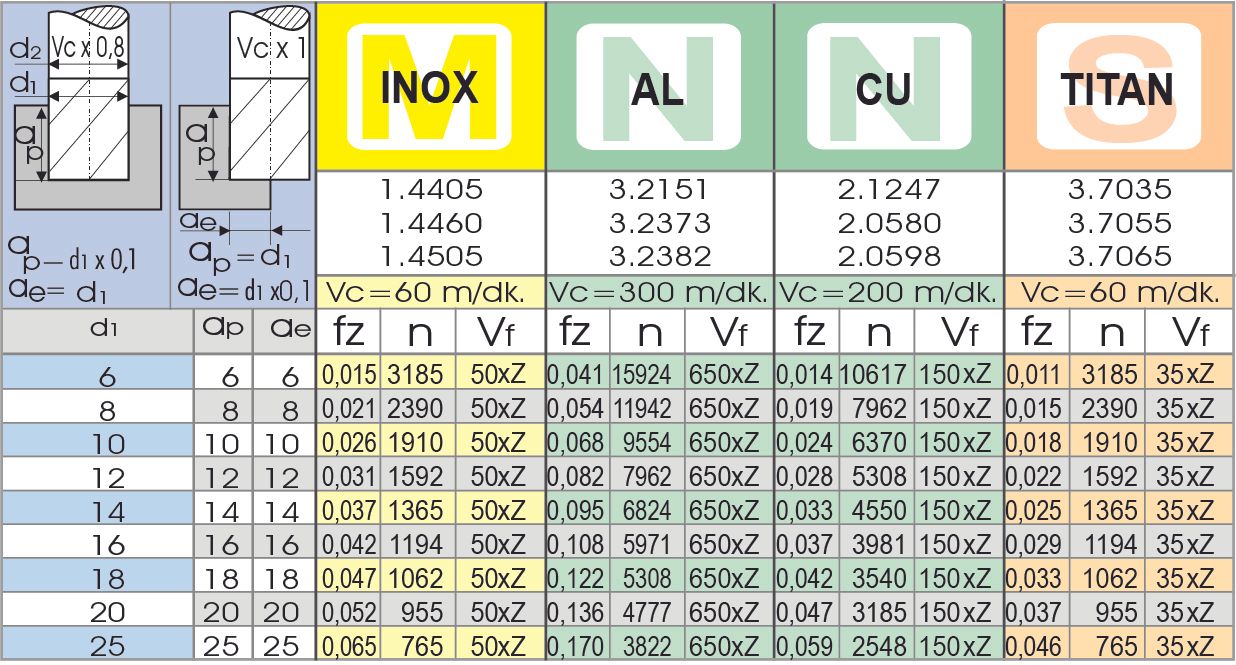Screen dimensions: 1236x665
Task: Click titanium grade 3.7065
Action: (x=1119, y=255)
